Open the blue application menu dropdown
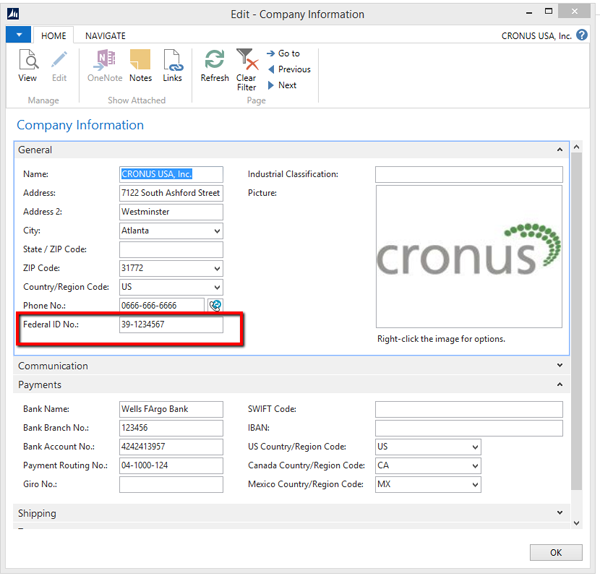This screenshot has height=576, width=600. pos(18,35)
